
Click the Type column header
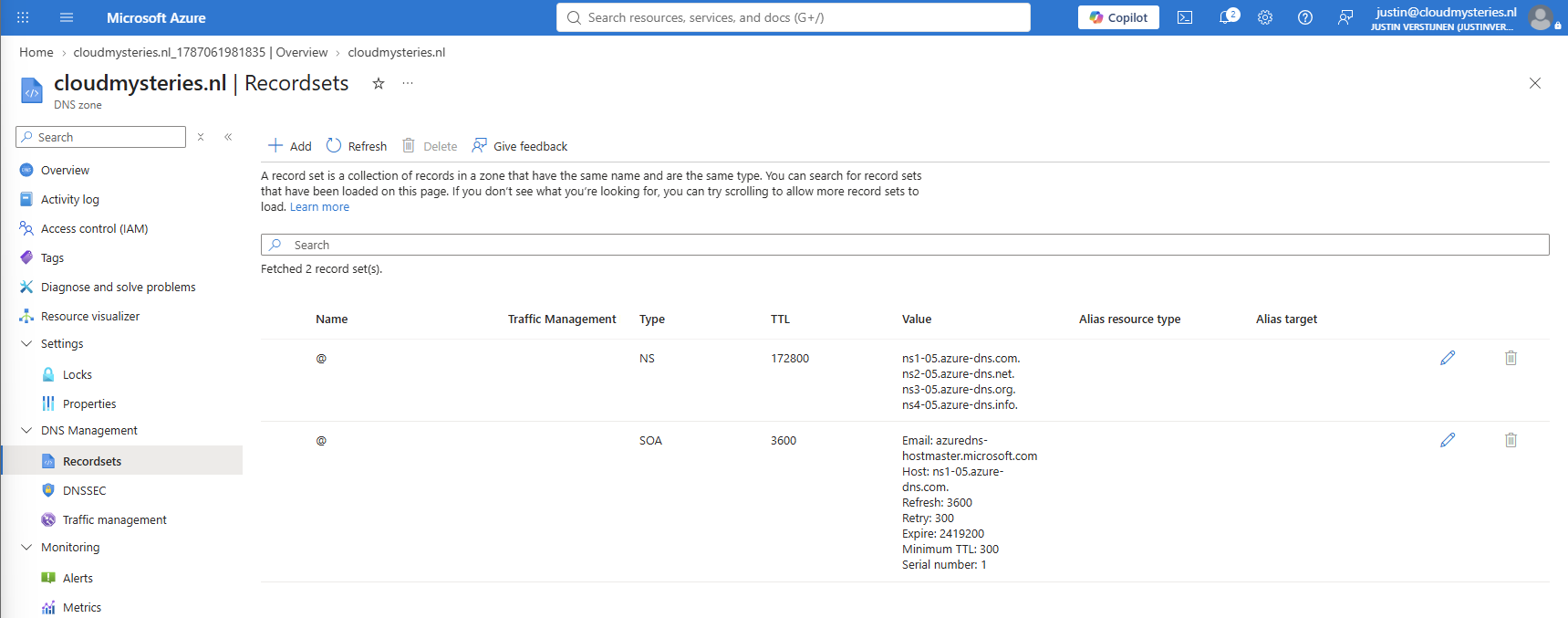point(652,319)
